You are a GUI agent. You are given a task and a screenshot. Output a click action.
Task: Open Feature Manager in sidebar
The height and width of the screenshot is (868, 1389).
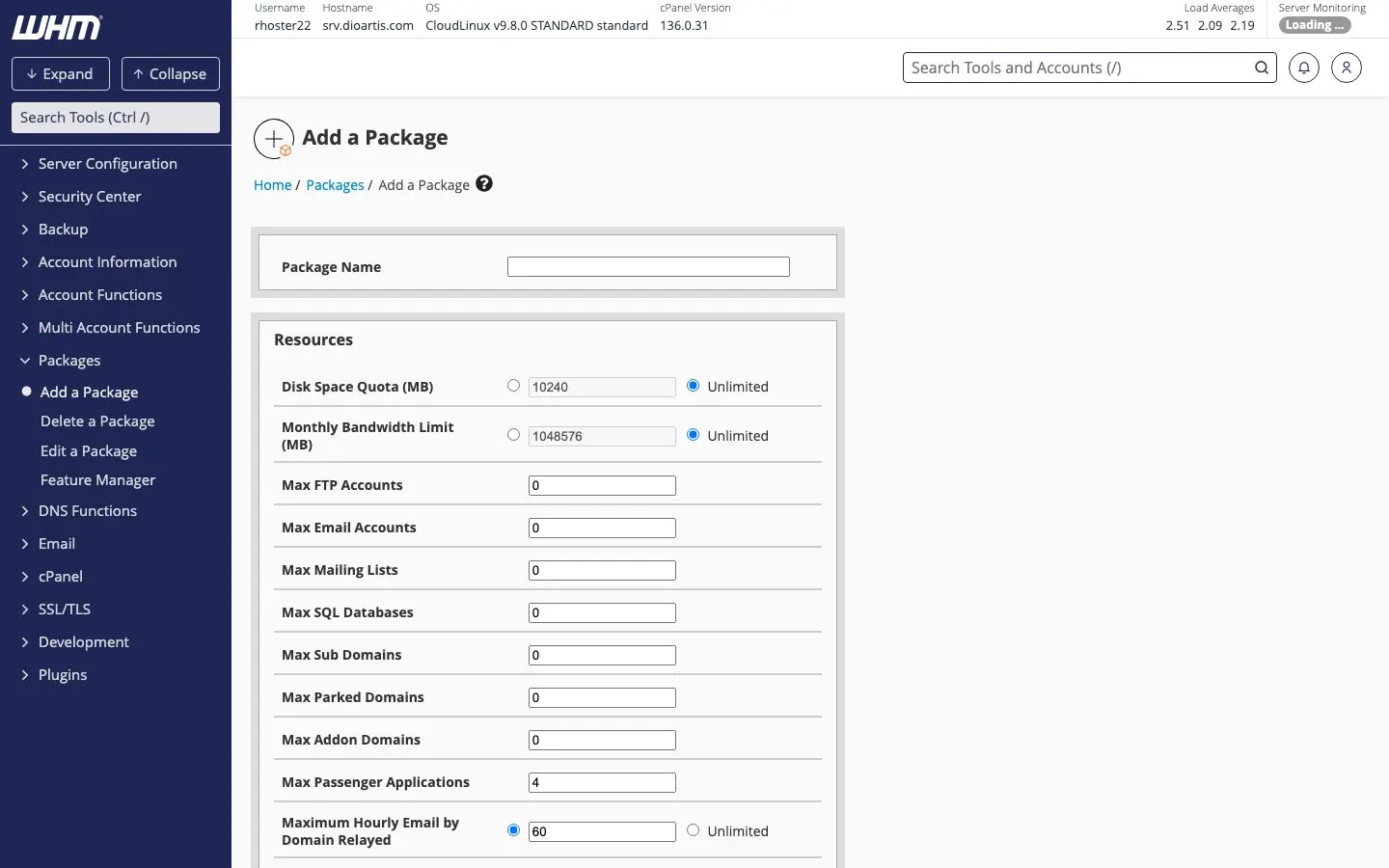pos(97,480)
